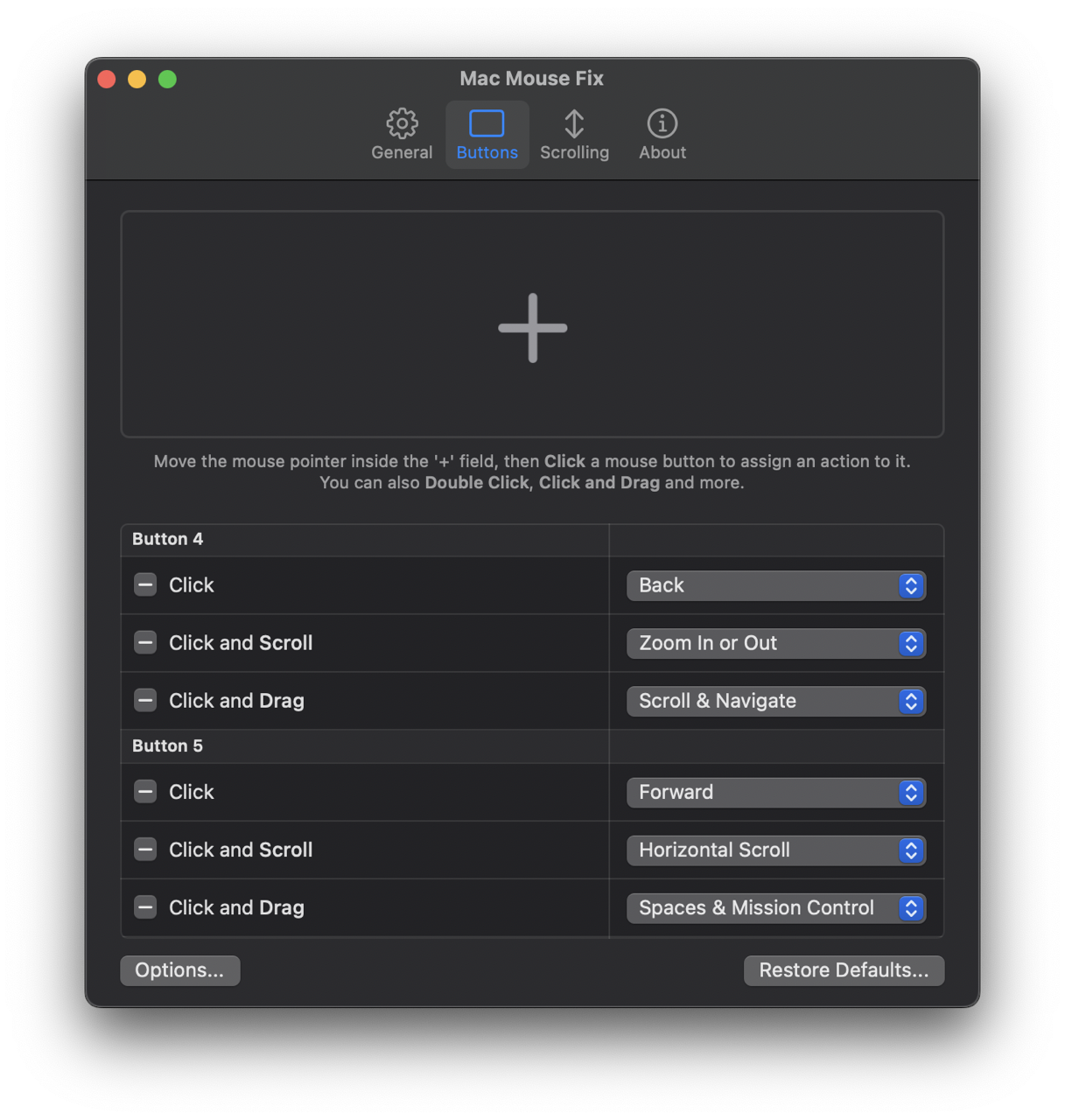The width and height of the screenshot is (1065, 1120).
Task: Open the Options... dialog
Action: click(179, 969)
